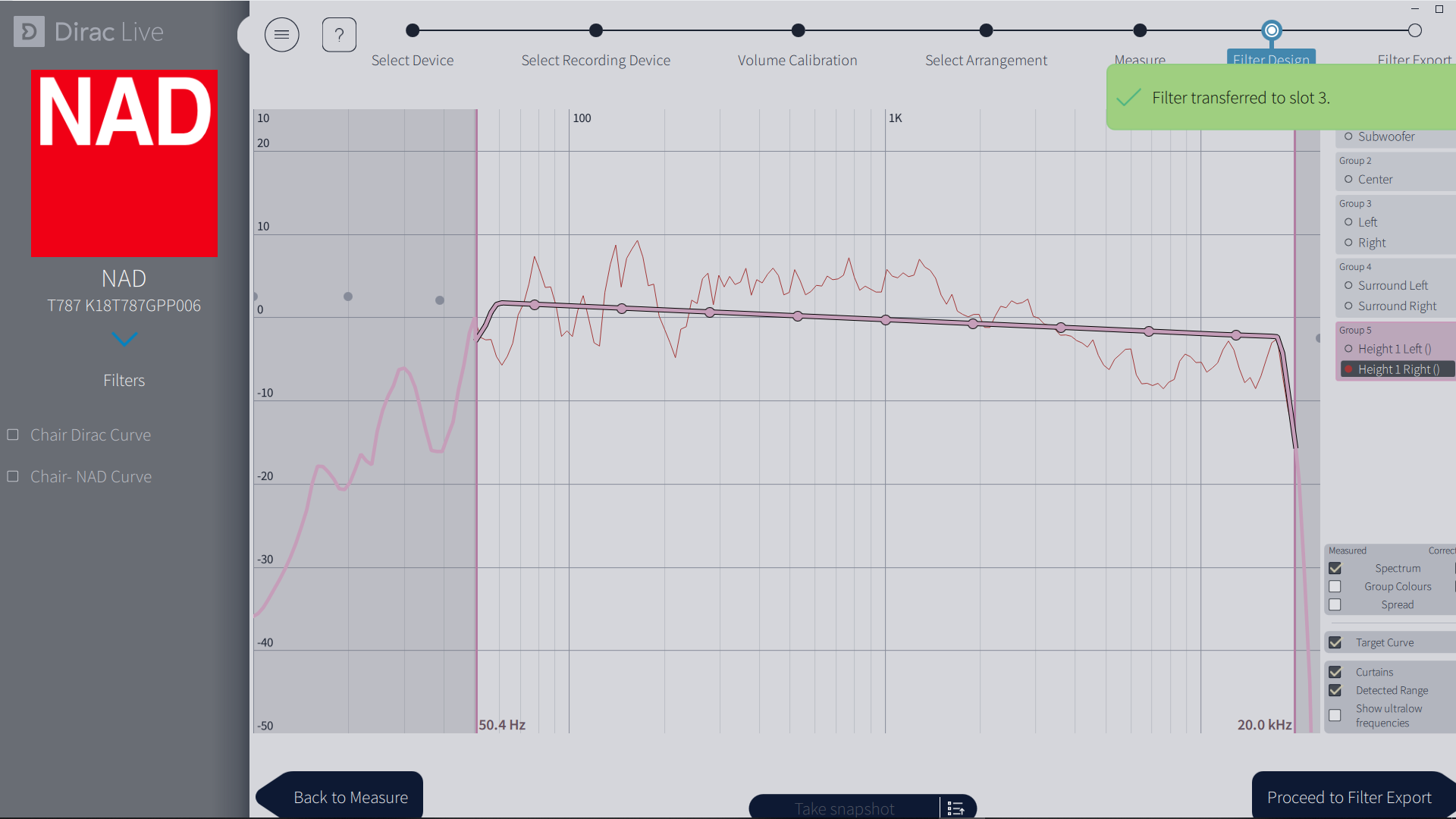Click the Measure step icon
Viewport: 1456px width, 819px height.
pyautogui.click(x=1139, y=30)
